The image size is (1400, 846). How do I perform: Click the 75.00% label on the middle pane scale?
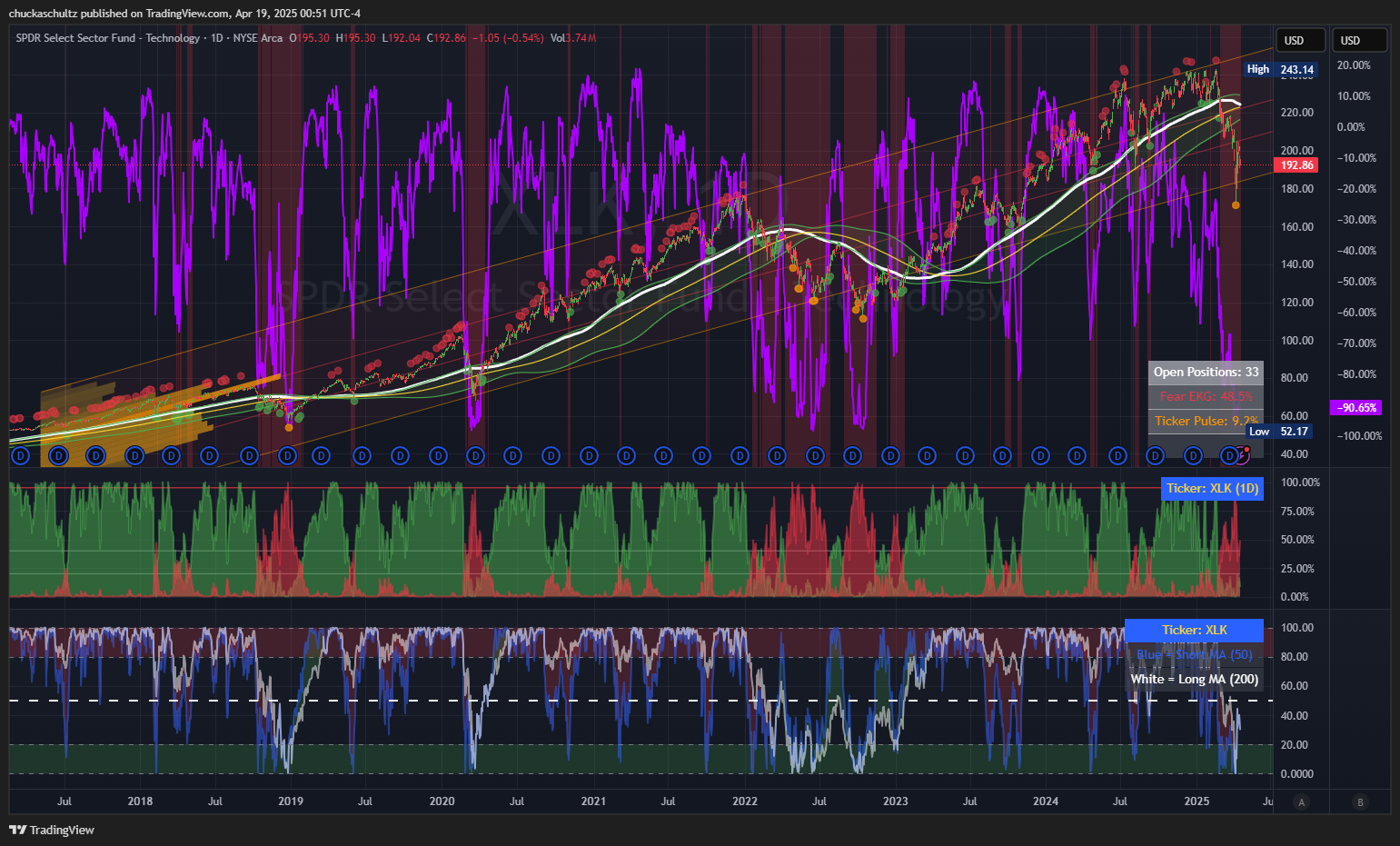(x=1297, y=512)
